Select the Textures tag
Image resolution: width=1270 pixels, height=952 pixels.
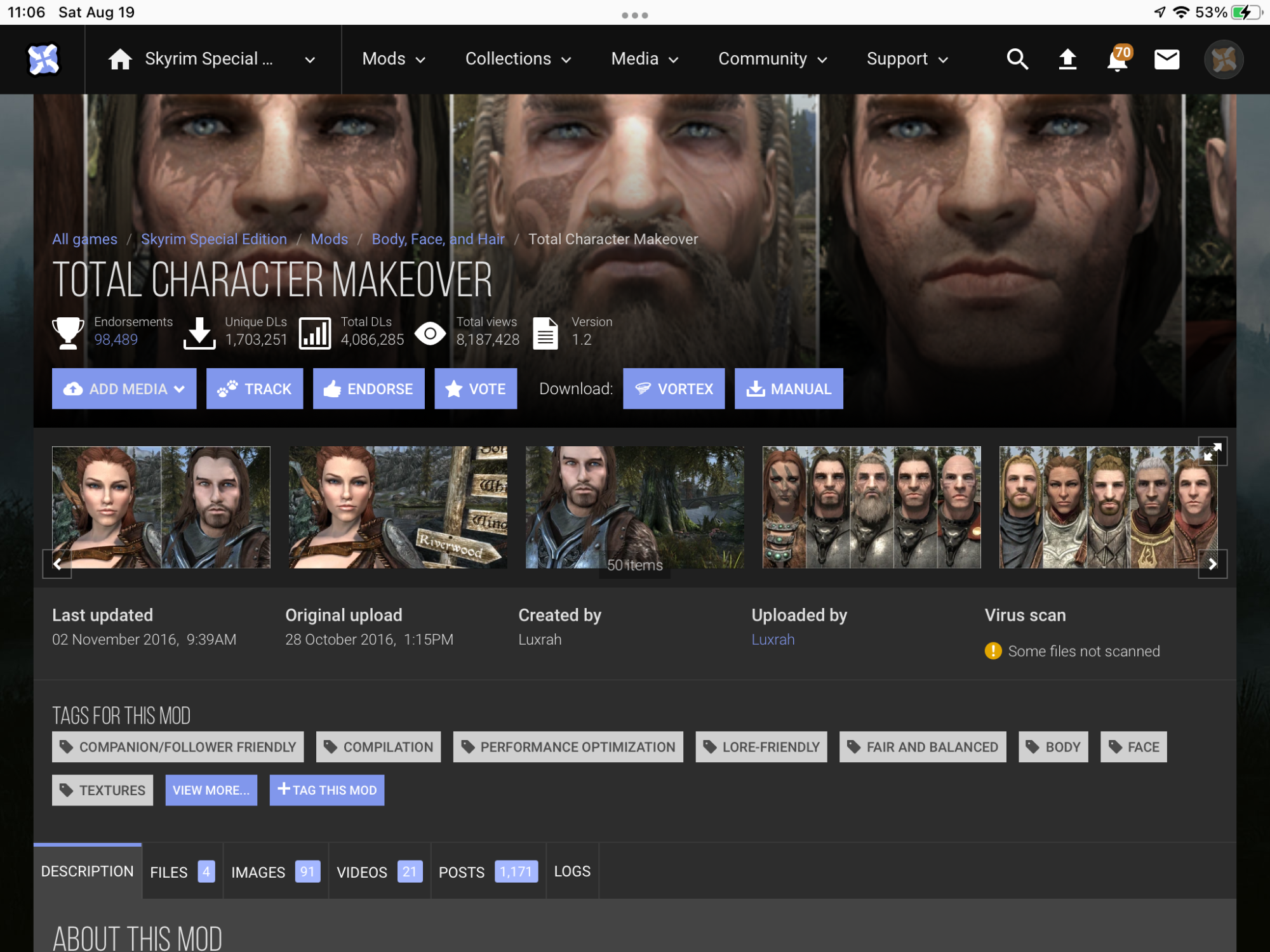(x=102, y=790)
